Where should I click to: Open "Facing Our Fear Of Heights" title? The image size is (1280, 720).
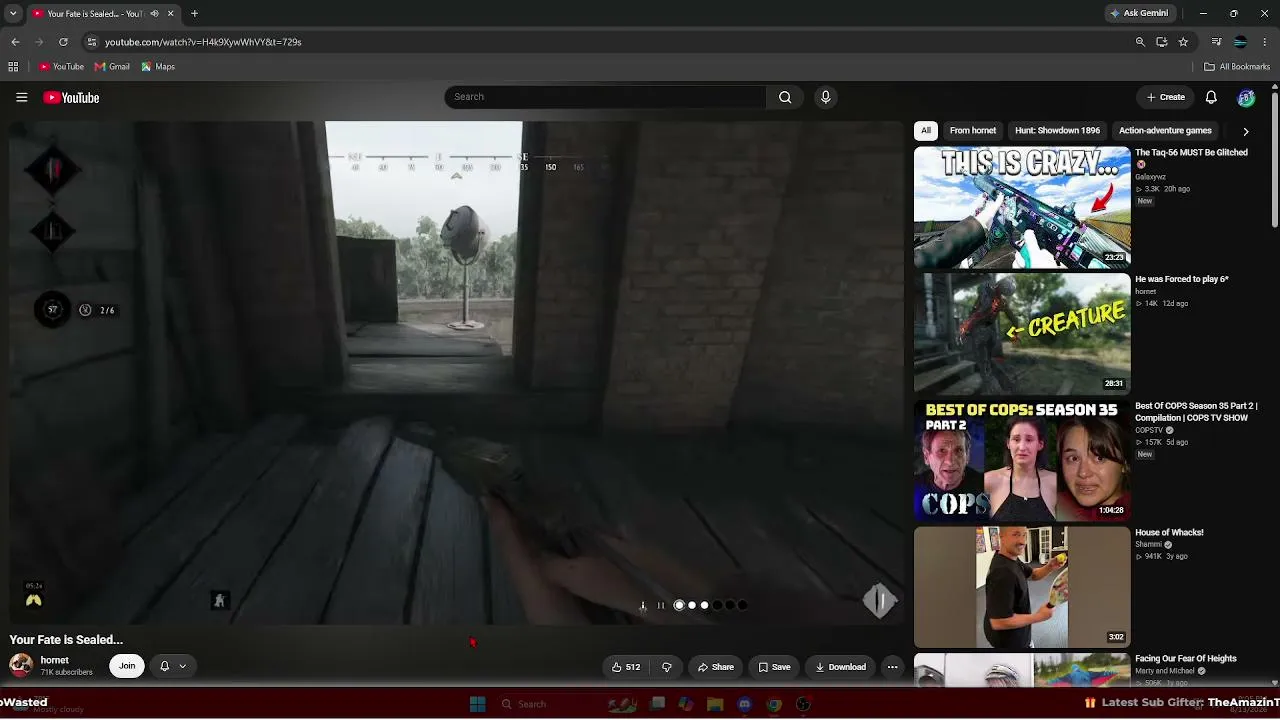click(1186, 659)
